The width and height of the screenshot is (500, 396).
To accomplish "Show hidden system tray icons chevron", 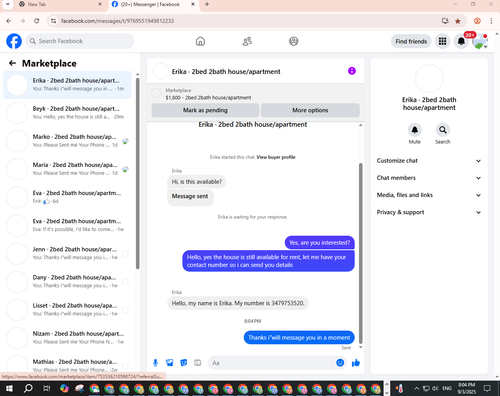I will click(416, 388).
